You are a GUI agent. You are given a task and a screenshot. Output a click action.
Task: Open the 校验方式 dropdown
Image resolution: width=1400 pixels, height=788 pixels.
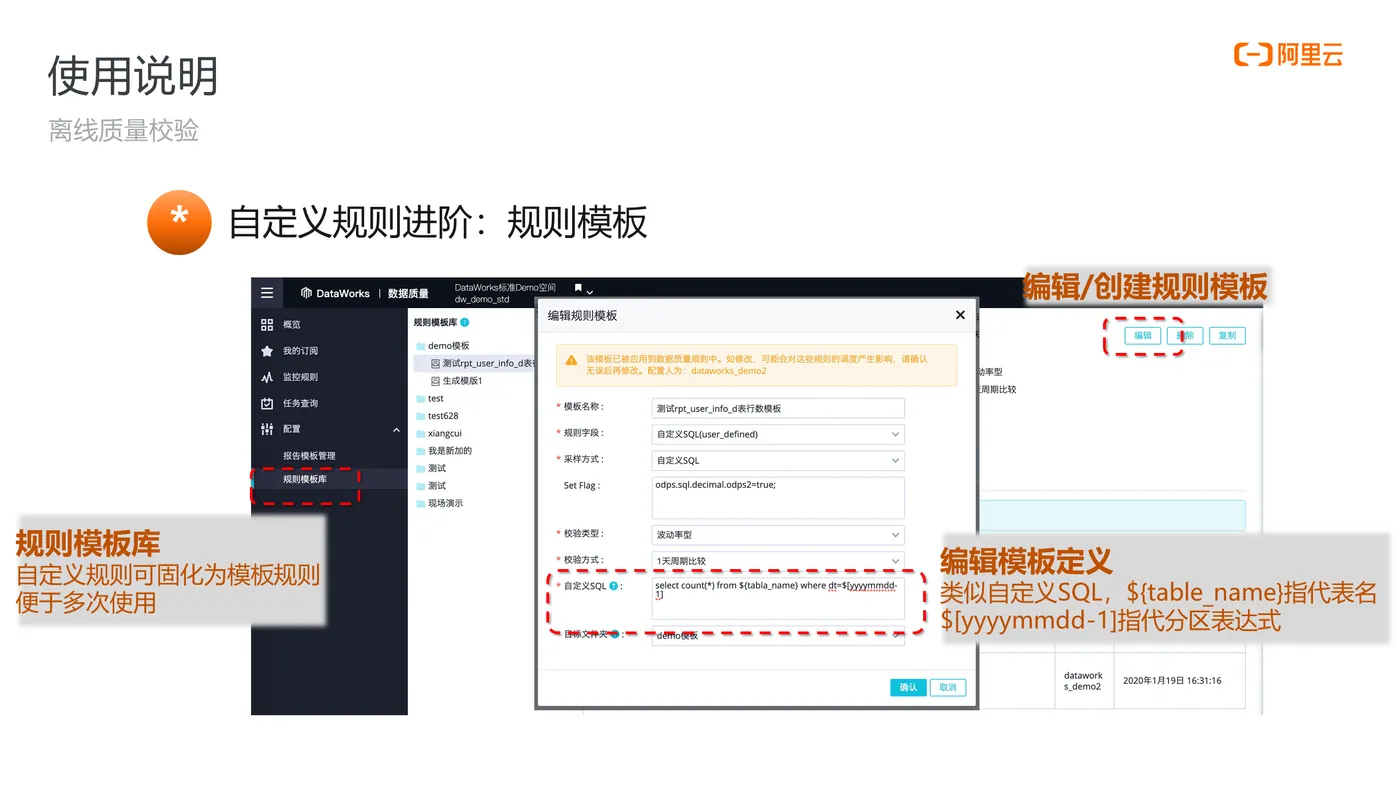click(778, 561)
